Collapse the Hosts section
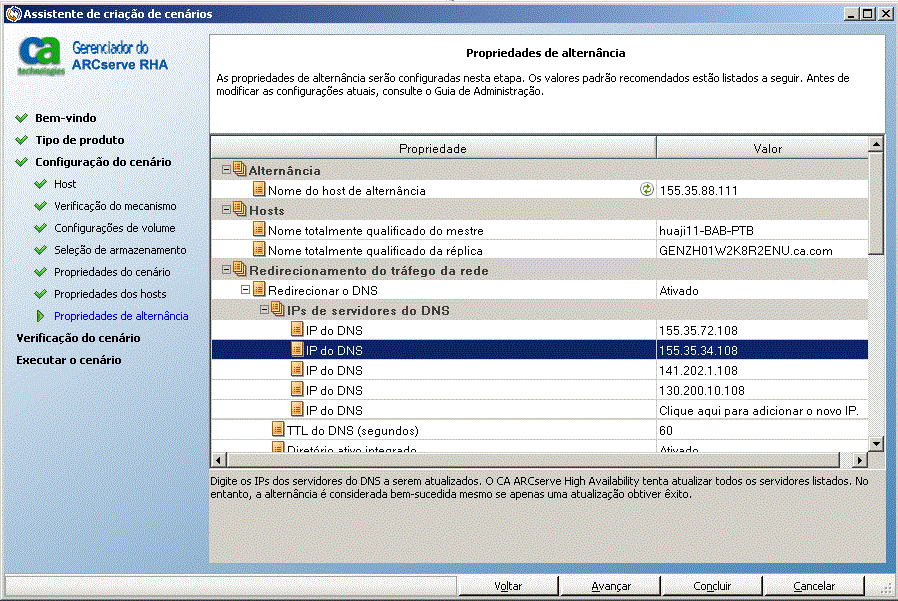This screenshot has height=601, width=898. coord(226,210)
